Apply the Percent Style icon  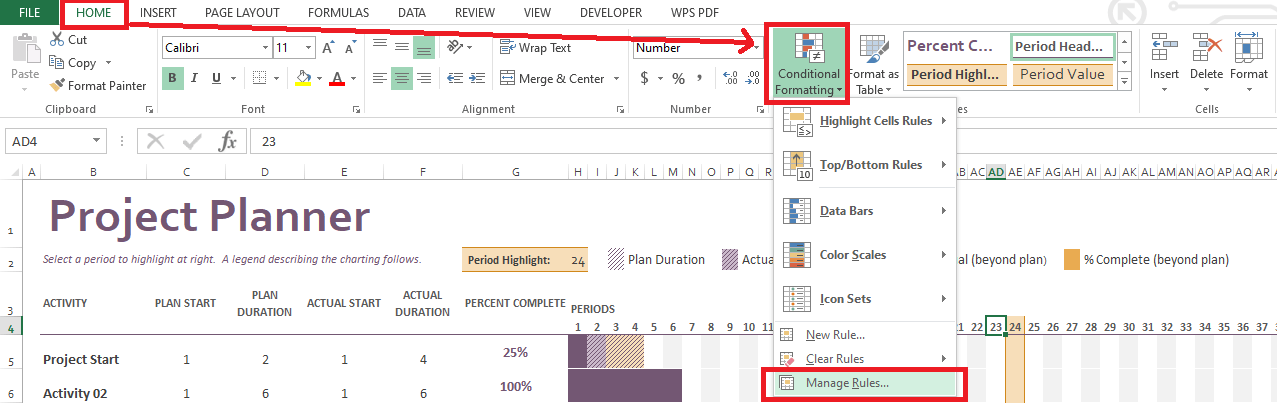coord(678,78)
